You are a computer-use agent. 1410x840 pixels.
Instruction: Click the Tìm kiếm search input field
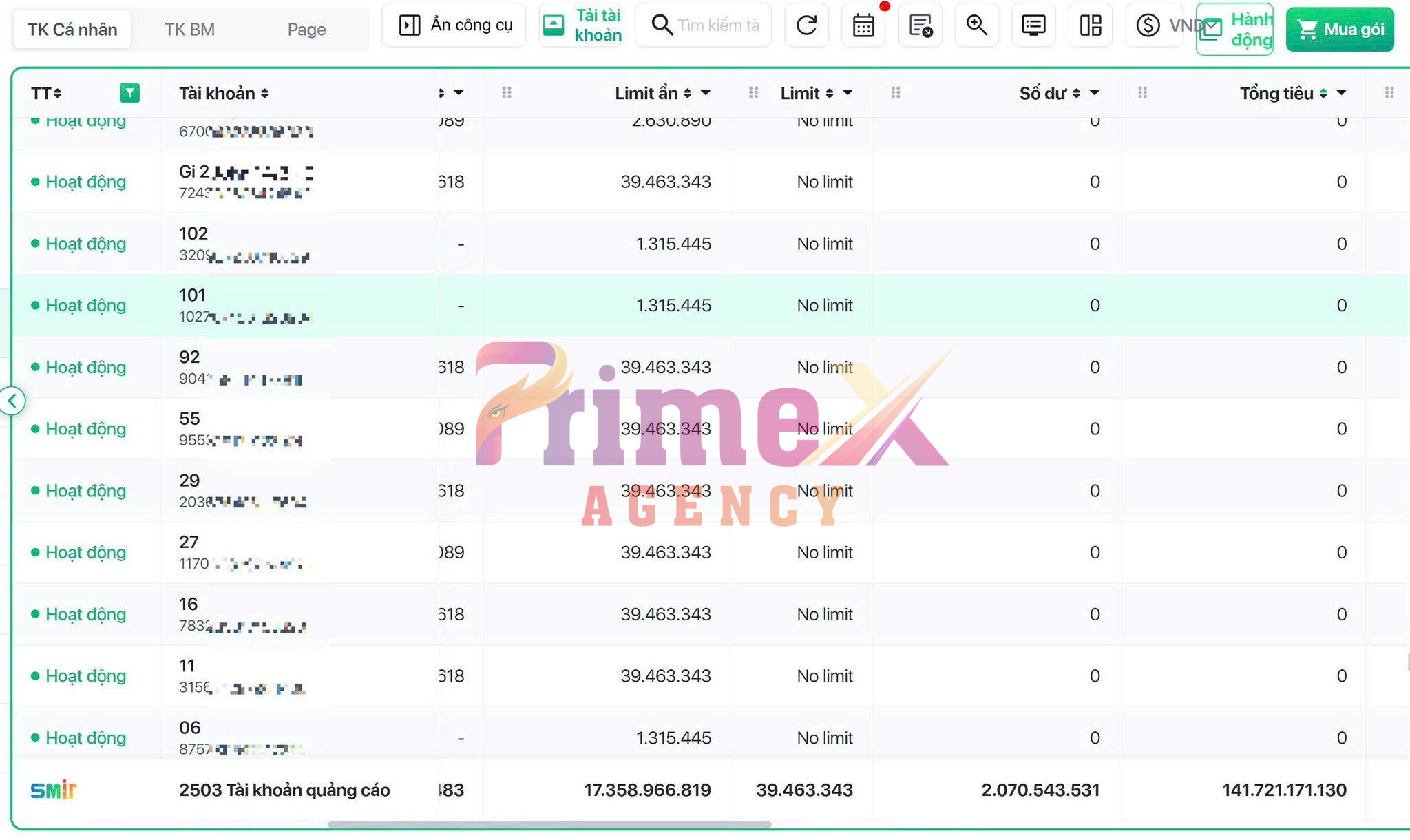(x=716, y=25)
